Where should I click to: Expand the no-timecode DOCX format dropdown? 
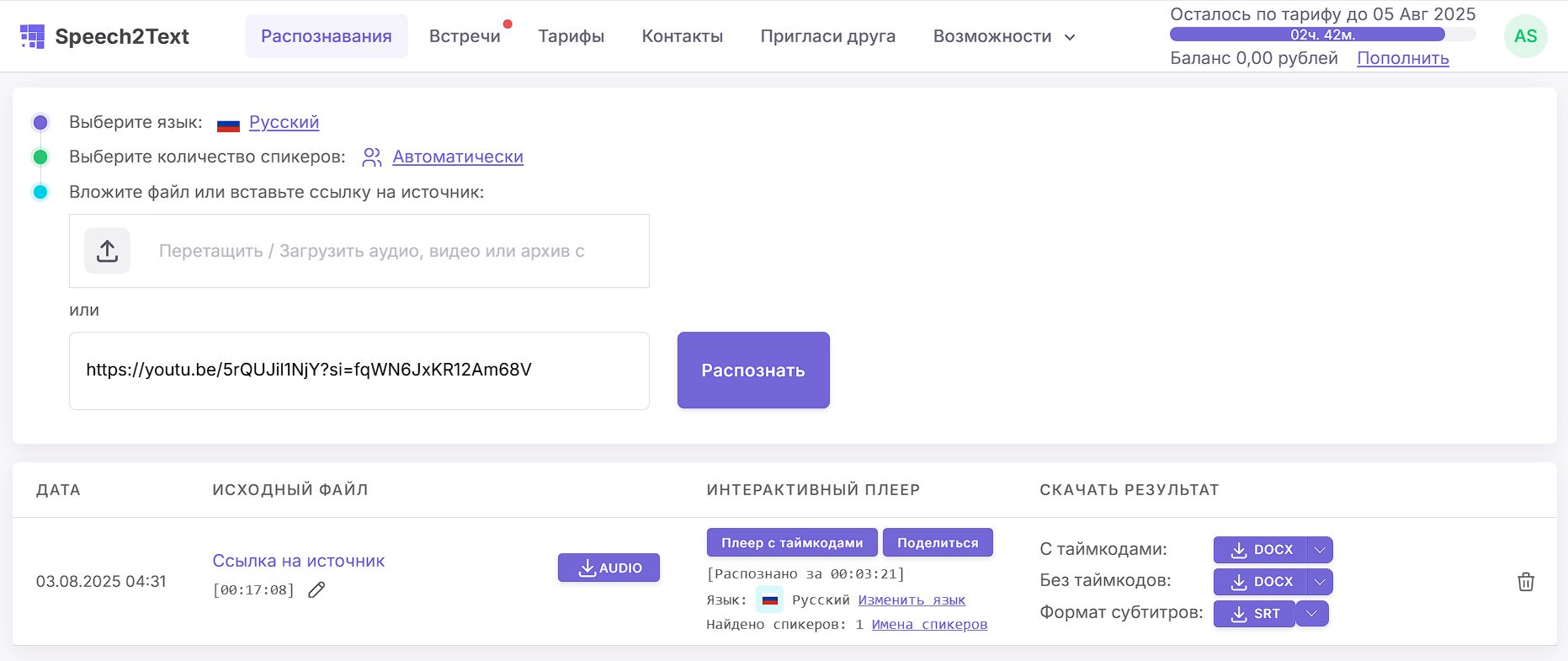[1320, 582]
